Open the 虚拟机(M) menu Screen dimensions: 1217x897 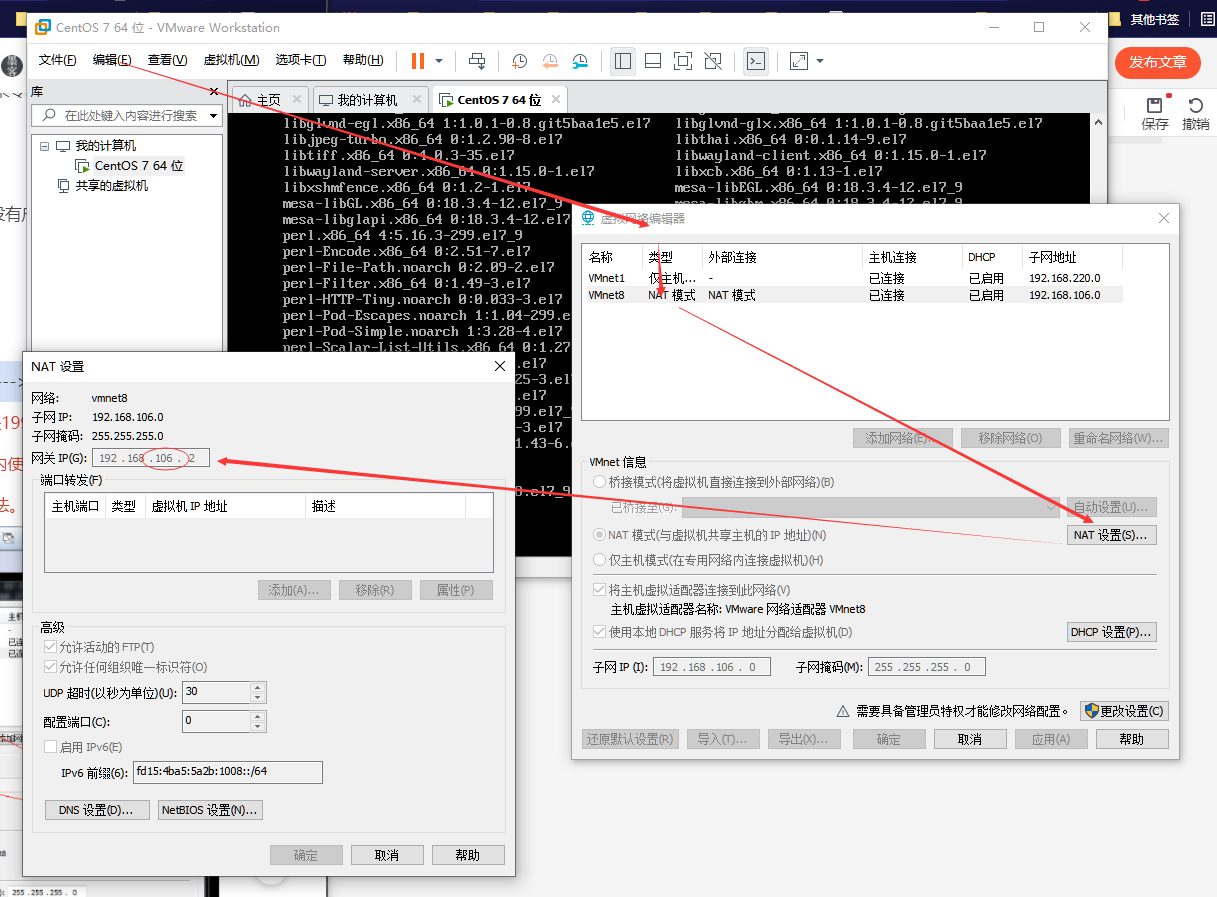(231, 60)
